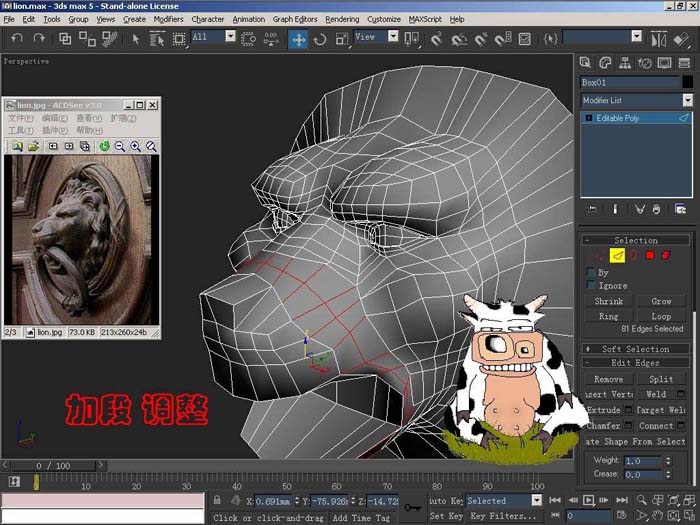
Task: Go to animation start button
Action: point(555,500)
